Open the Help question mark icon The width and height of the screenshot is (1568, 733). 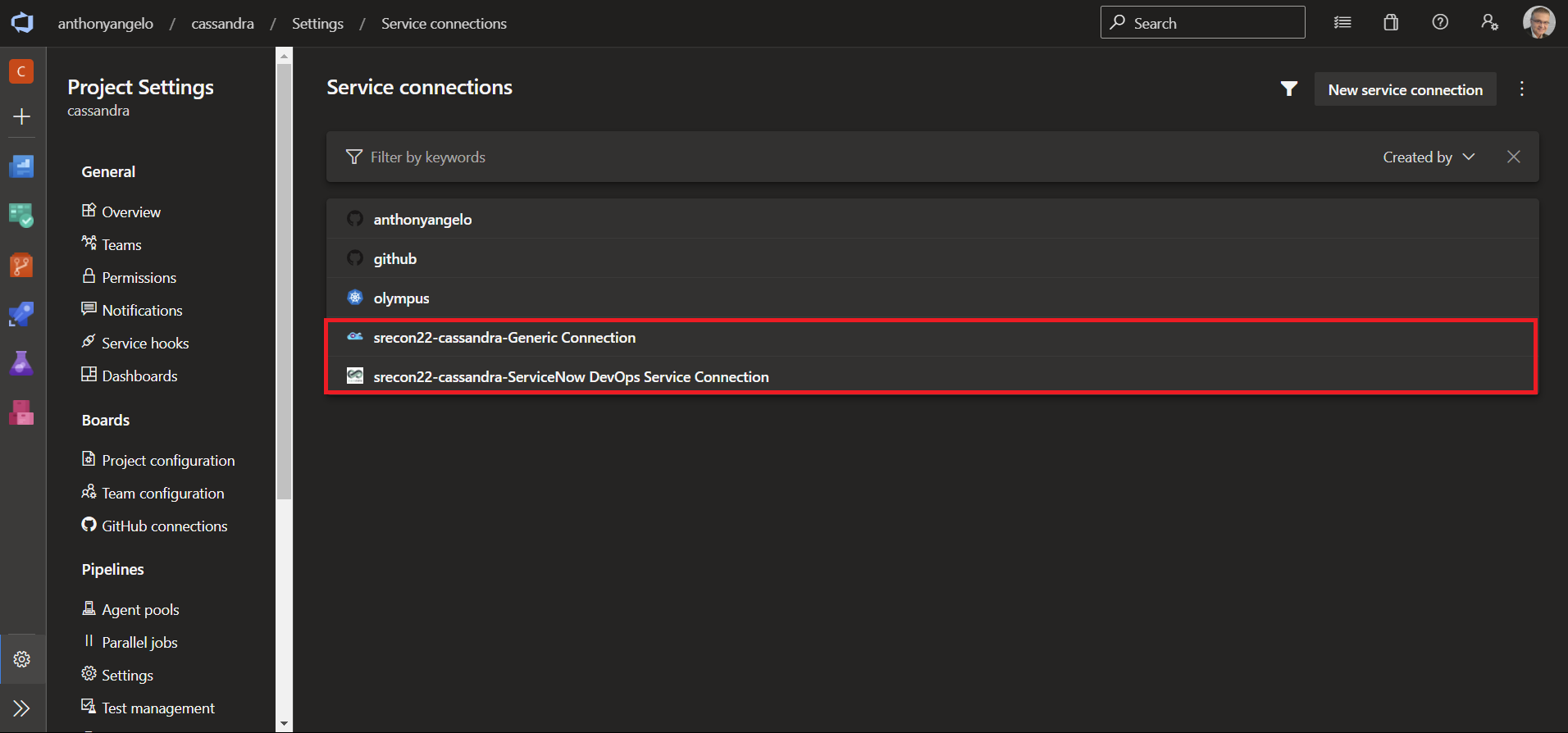click(x=1440, y=22)
